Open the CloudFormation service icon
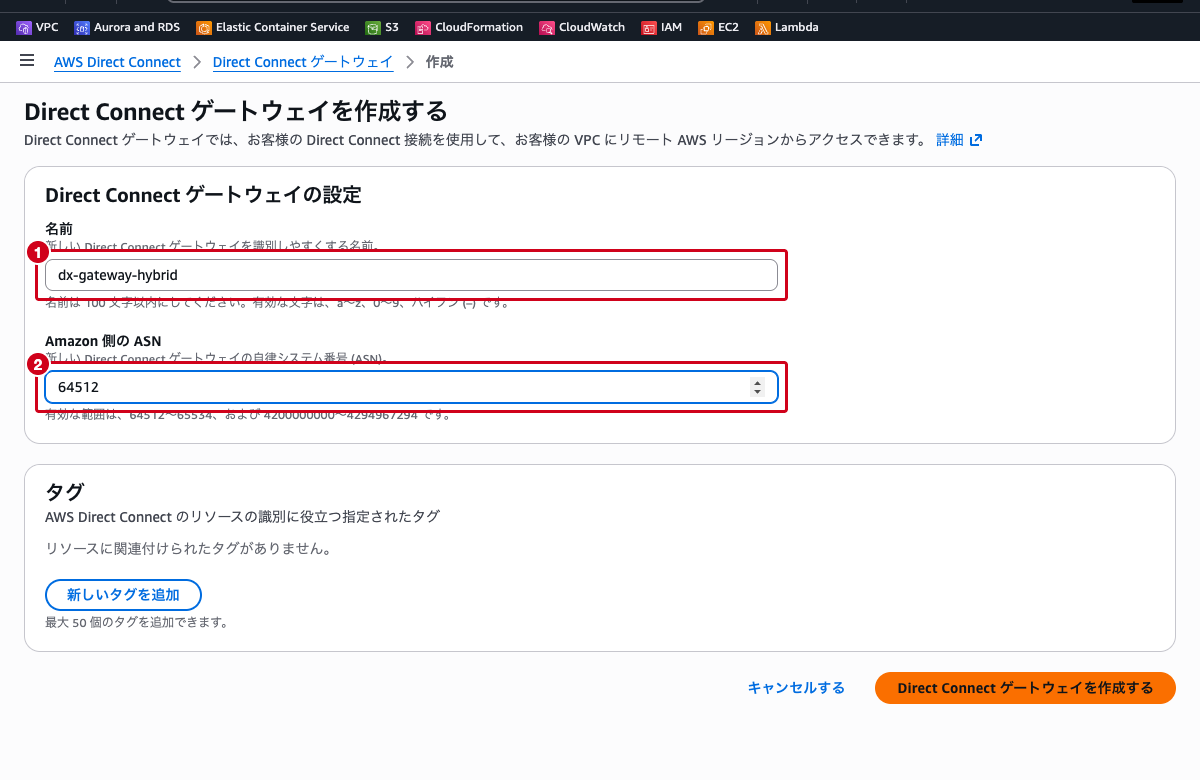 [x=423, y=28]
